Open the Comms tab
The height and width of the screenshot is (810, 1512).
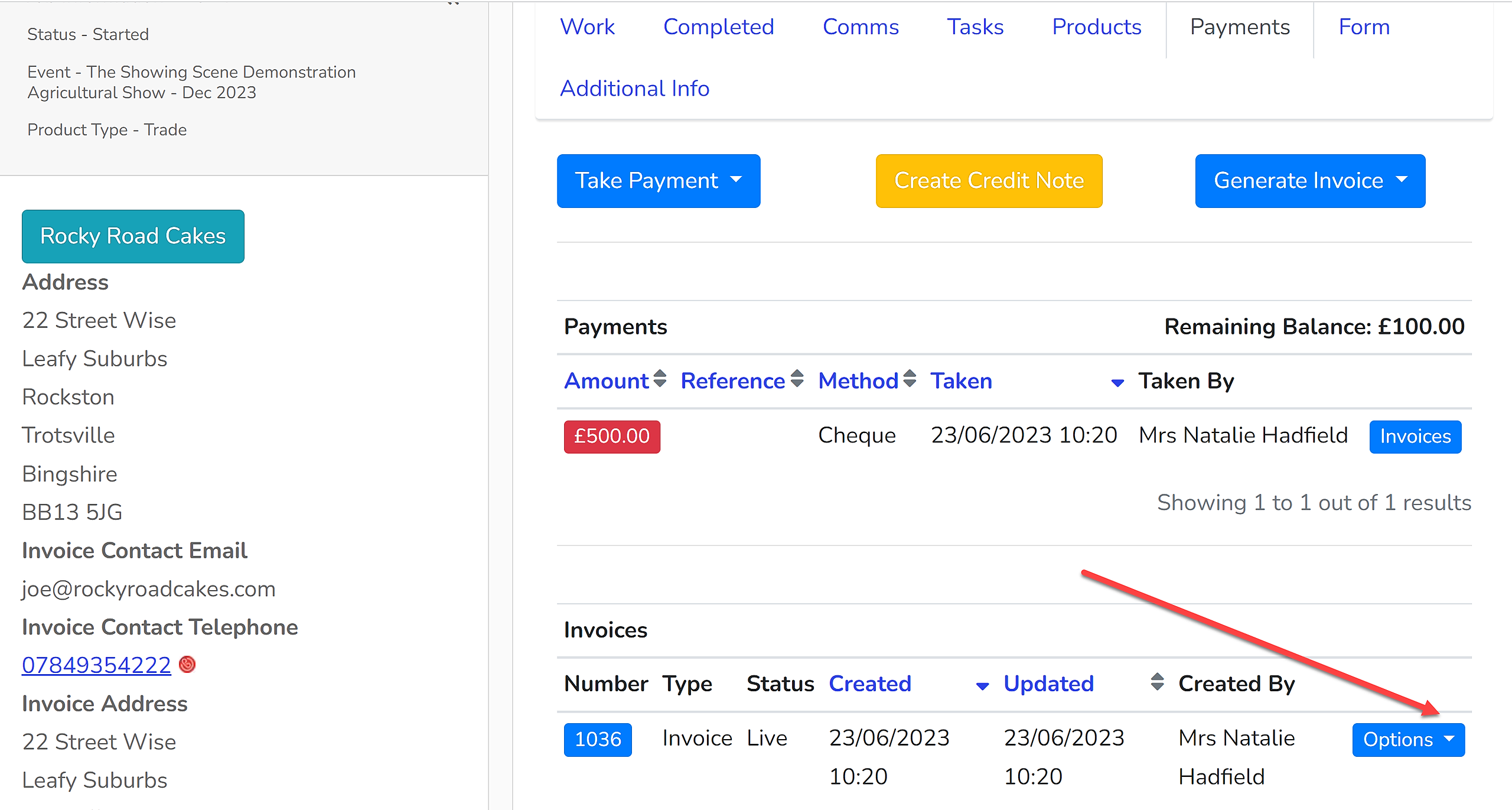(861, 27)
